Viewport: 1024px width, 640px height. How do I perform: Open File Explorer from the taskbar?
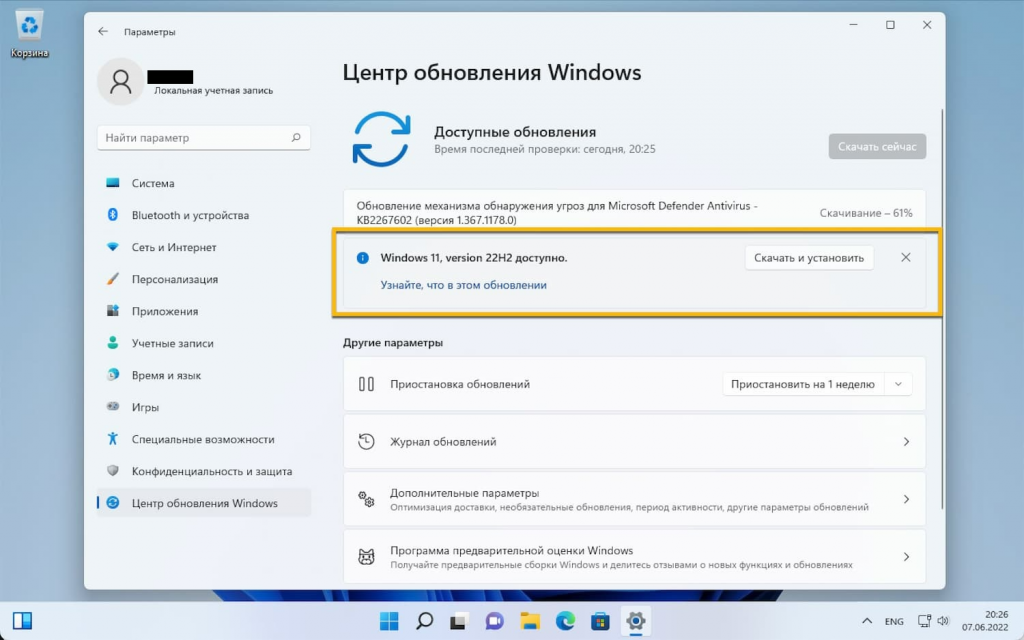[x=529, y=621]
